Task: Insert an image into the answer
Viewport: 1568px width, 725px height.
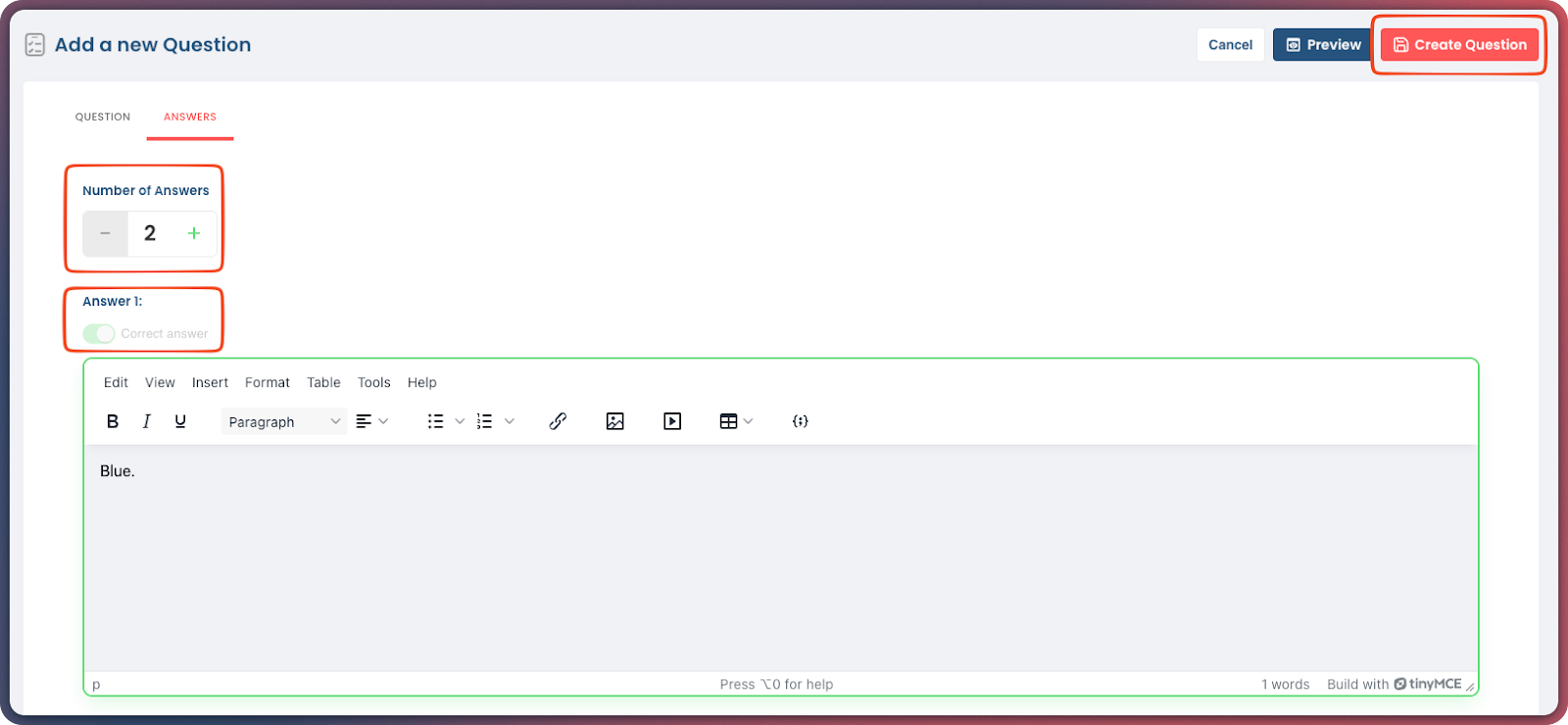Action: point(615,421)
